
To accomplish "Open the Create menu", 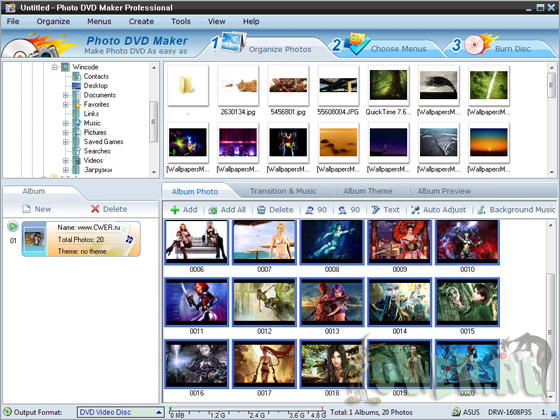I will 141,21.
